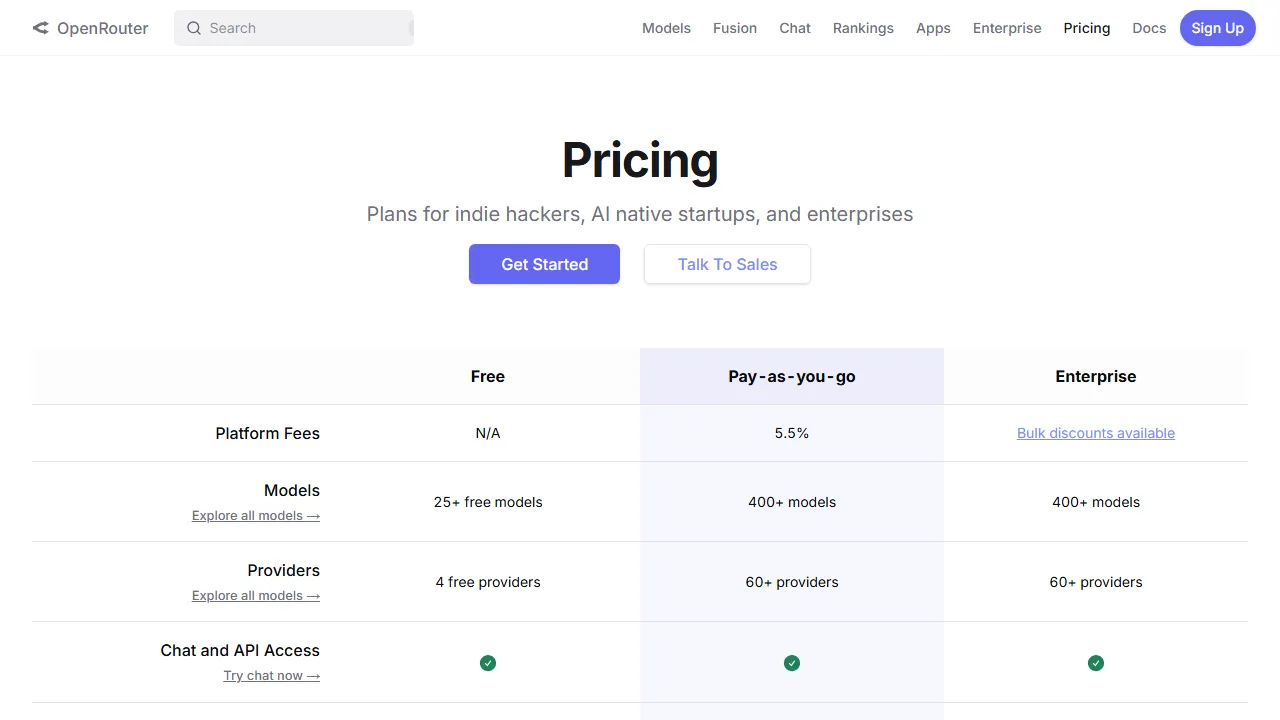This screenshot has width=1280, height=720.
Task: Open Explore all models link under Providers
Action: point(256,595)
